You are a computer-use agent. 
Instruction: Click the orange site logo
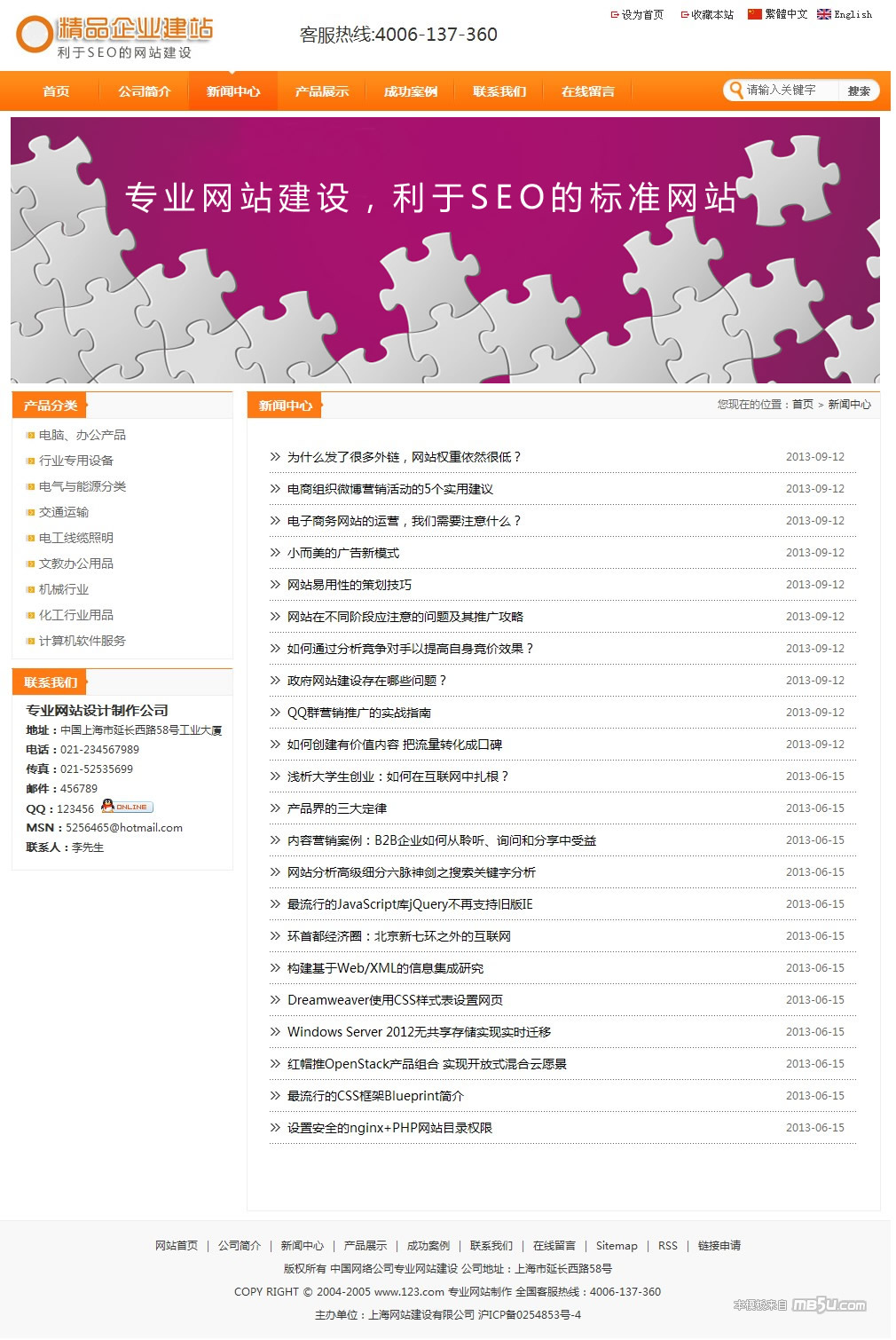click(x=115, y=36)
